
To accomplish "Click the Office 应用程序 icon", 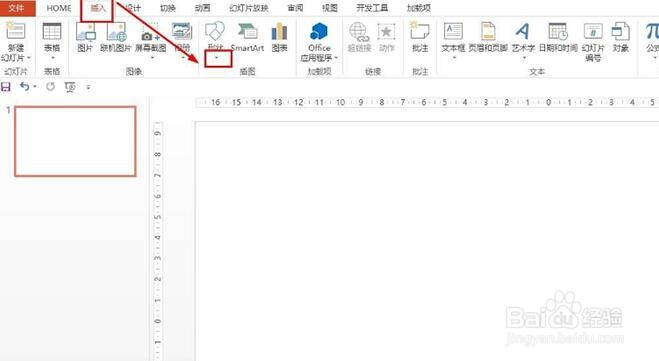I will point(319,31).
